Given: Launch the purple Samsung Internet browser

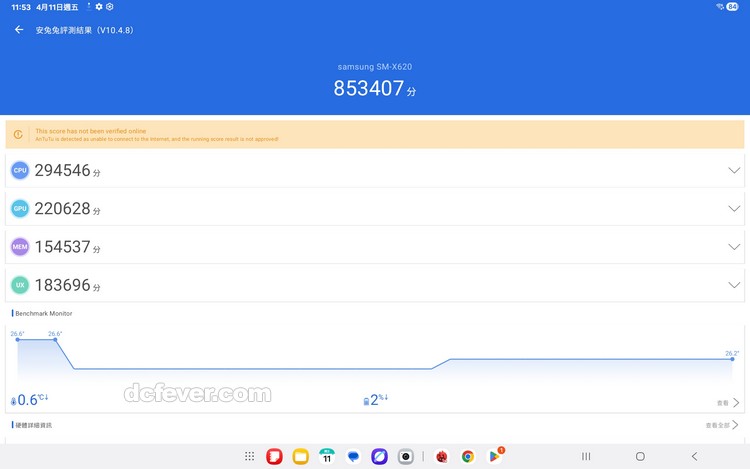Looking at the screenshot, I should point(379,457).
